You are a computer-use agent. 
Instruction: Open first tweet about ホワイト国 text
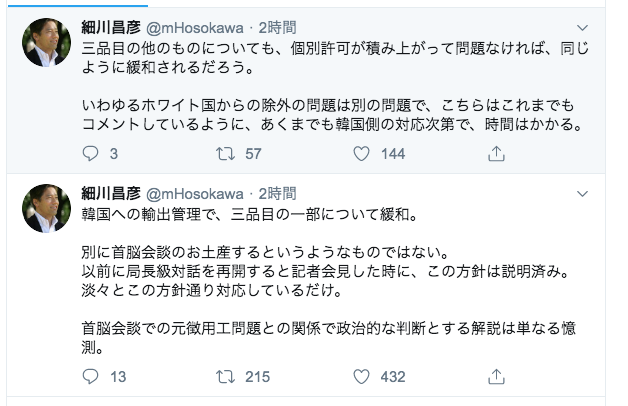click(330, 114)
